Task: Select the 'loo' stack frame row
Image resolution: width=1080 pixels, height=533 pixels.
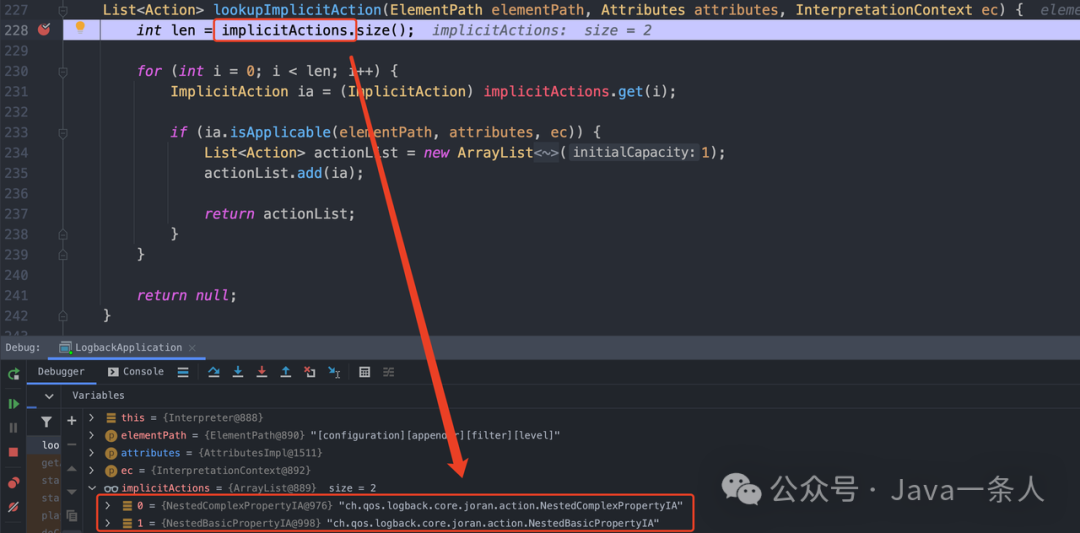Action: (x=44, y=445)
